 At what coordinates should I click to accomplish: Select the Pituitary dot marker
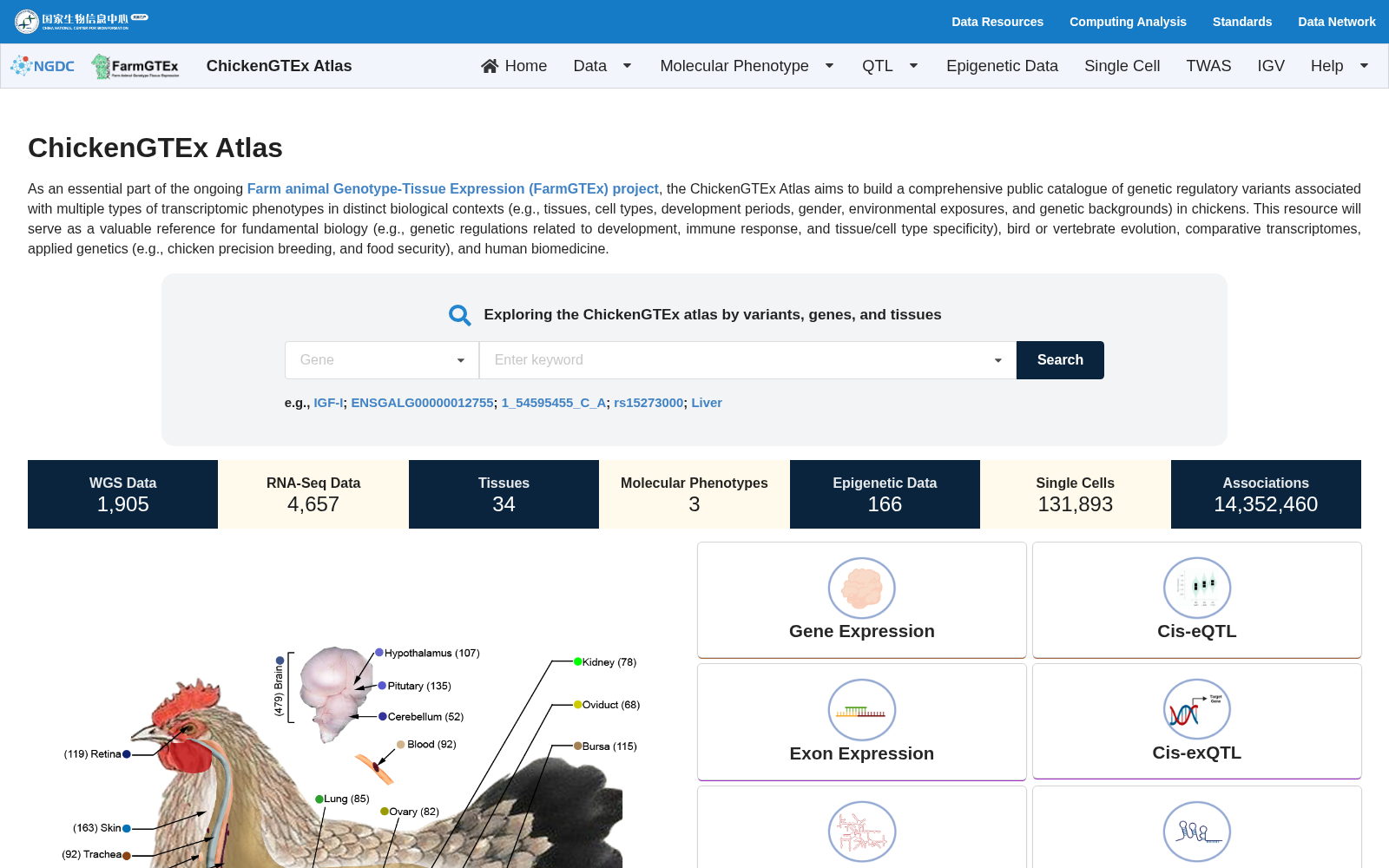(x=382, y=686)
